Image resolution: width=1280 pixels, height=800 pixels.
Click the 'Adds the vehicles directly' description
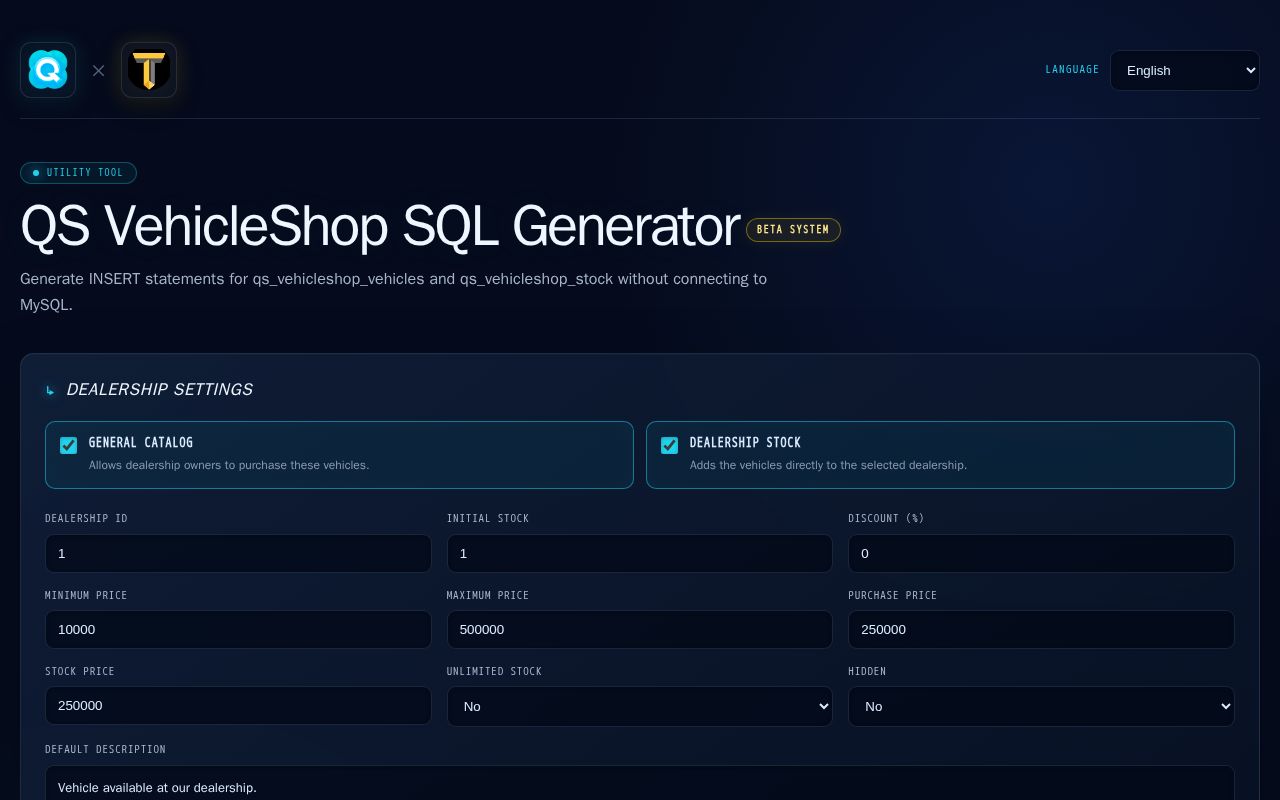pyautogui.click(x=828, y=465)
